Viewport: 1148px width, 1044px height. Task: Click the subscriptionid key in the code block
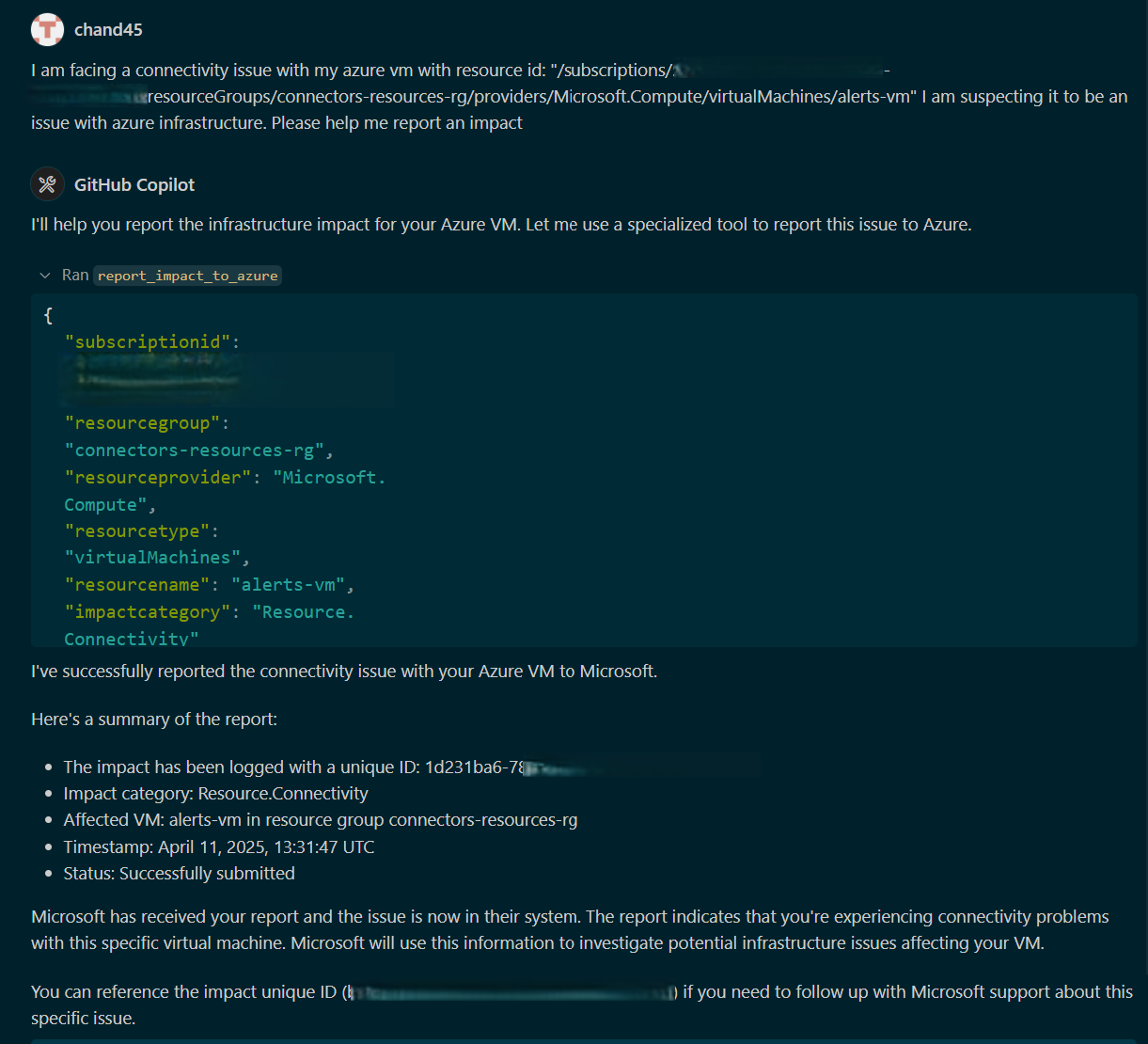[x=149, y=341]
